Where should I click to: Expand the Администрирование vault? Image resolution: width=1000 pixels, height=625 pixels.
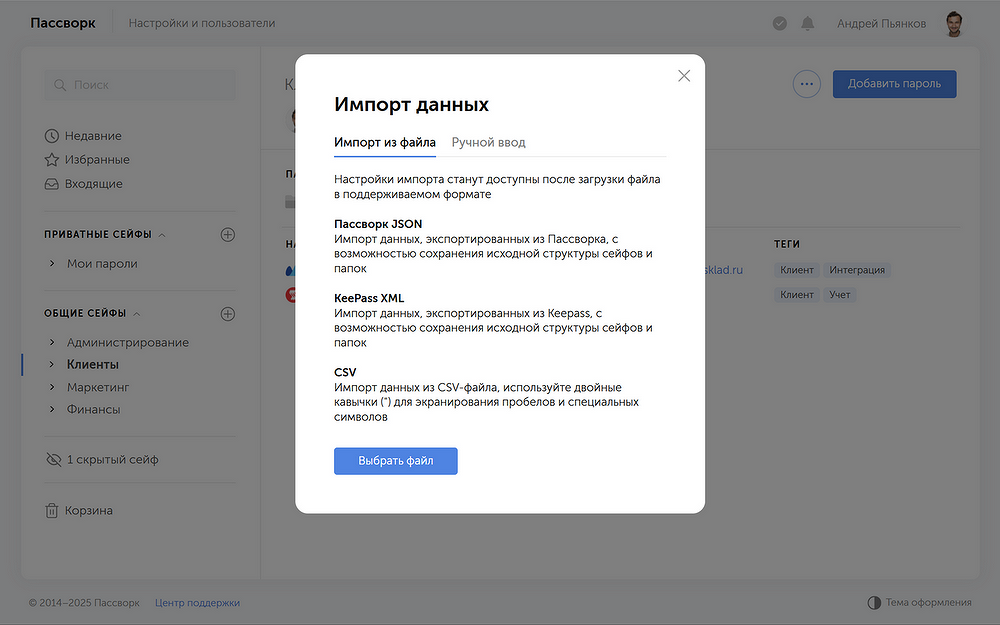[x=52, y=342]
